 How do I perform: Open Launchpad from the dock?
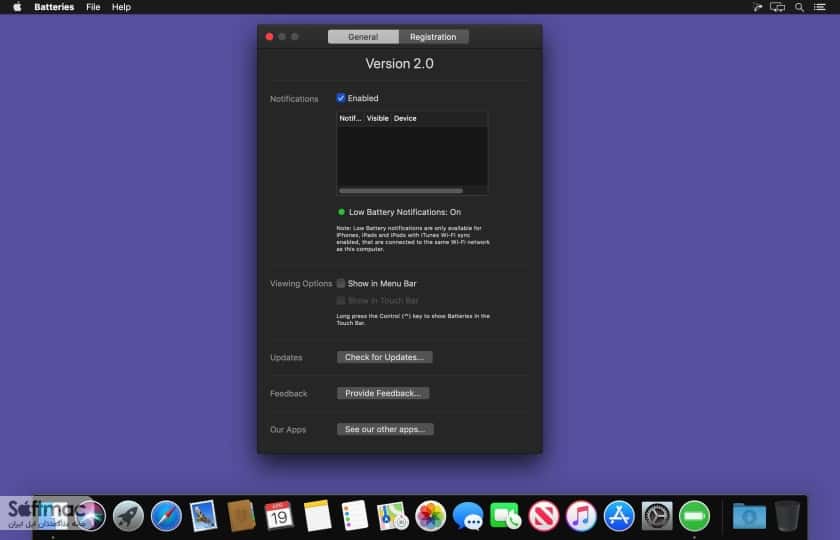click(128, 516)
